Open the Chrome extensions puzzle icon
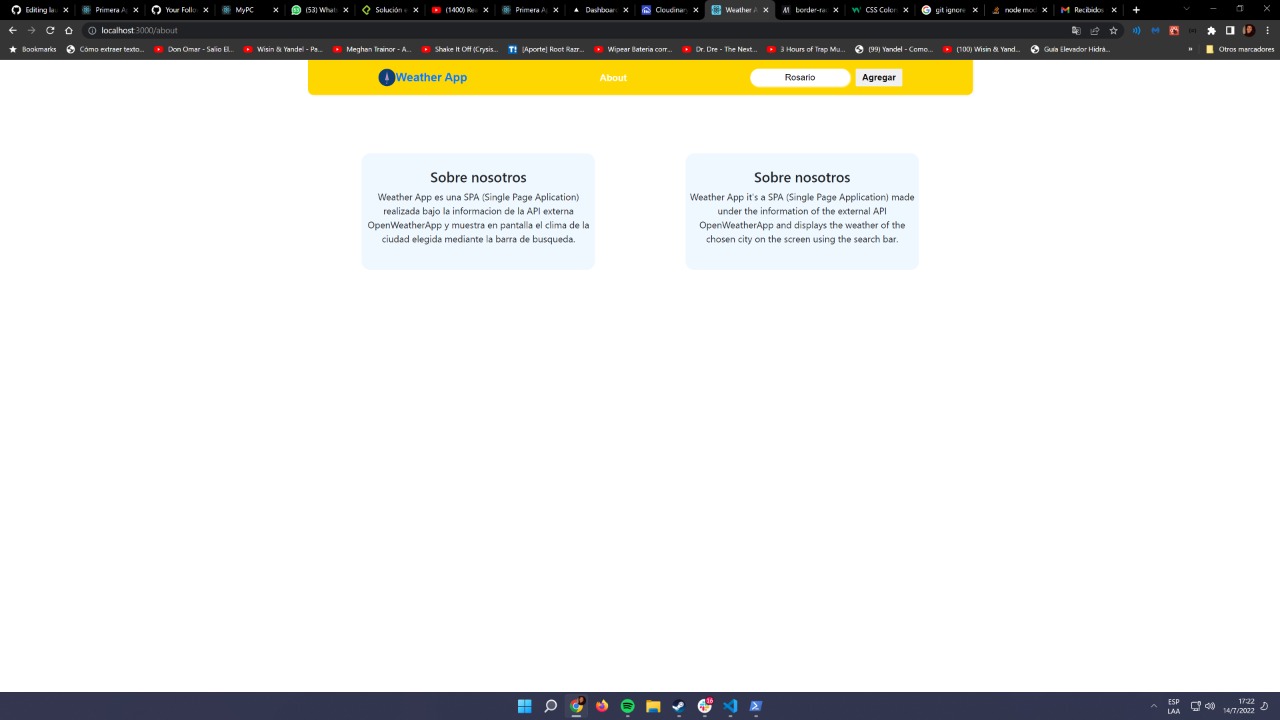 click(1209, 30)
